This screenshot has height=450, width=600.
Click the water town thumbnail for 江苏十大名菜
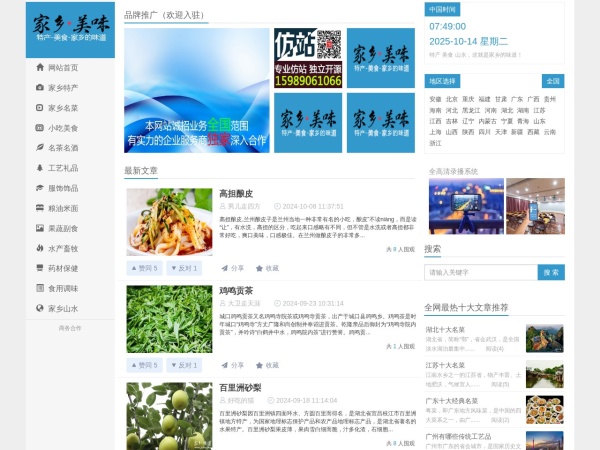click(545, 374)
